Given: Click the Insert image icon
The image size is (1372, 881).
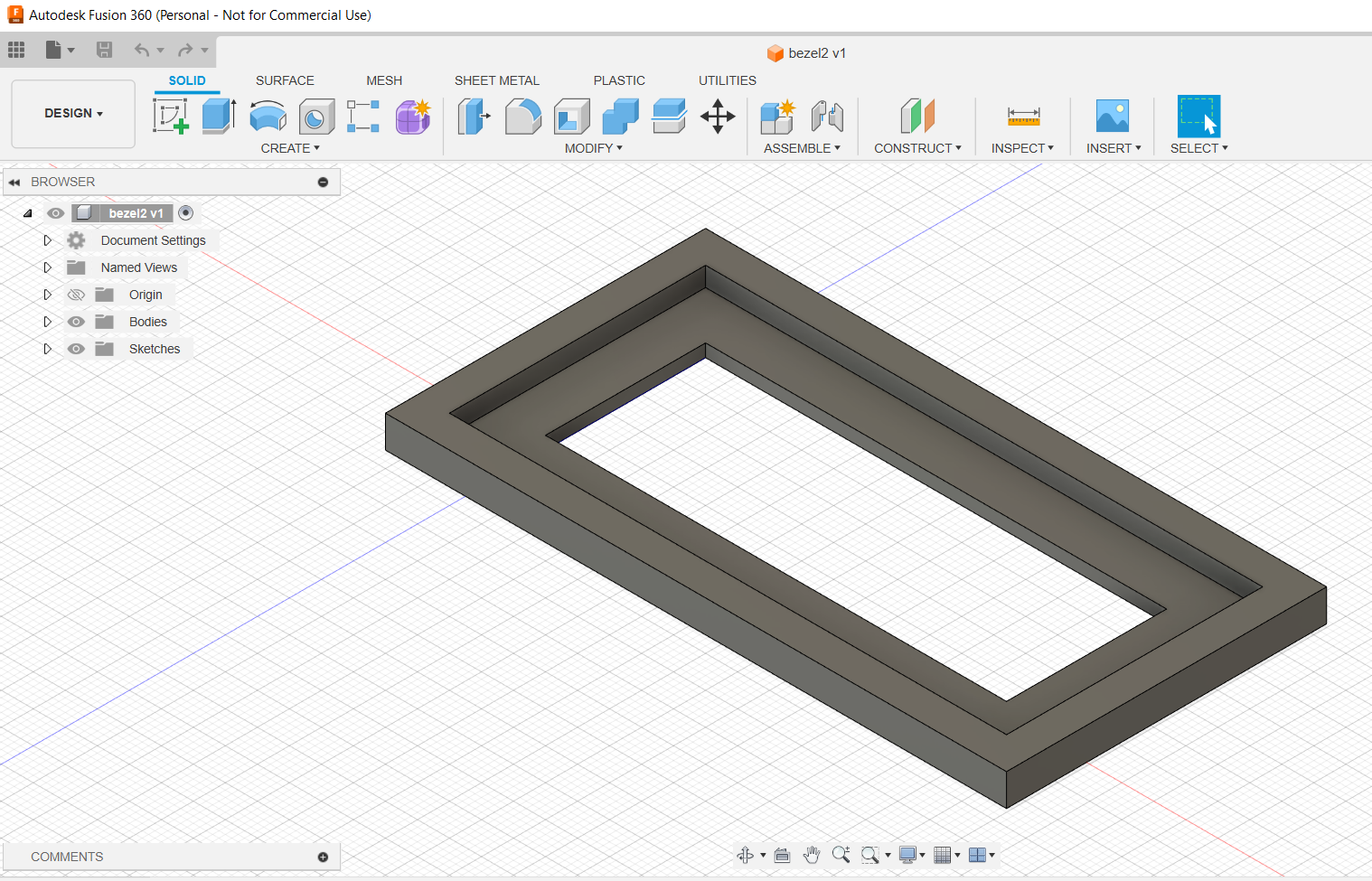Looking at the screenshot, I should point(1113,117).
